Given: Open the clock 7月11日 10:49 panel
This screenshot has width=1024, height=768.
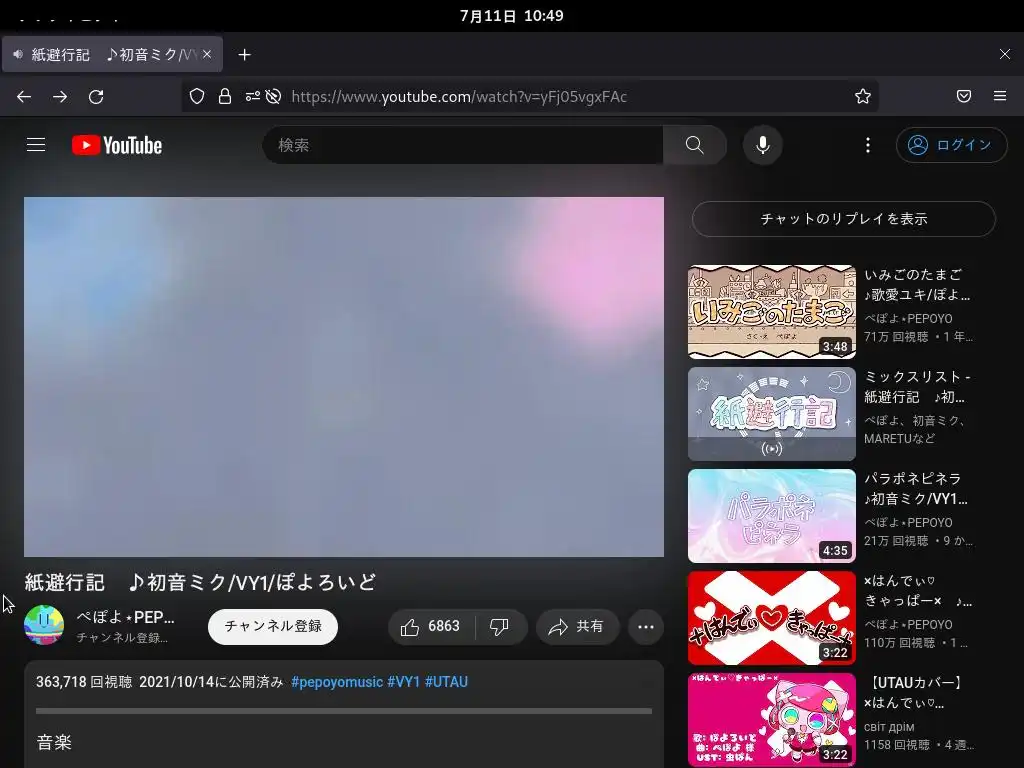Looking at the screenshot, I should coord(511,16).
